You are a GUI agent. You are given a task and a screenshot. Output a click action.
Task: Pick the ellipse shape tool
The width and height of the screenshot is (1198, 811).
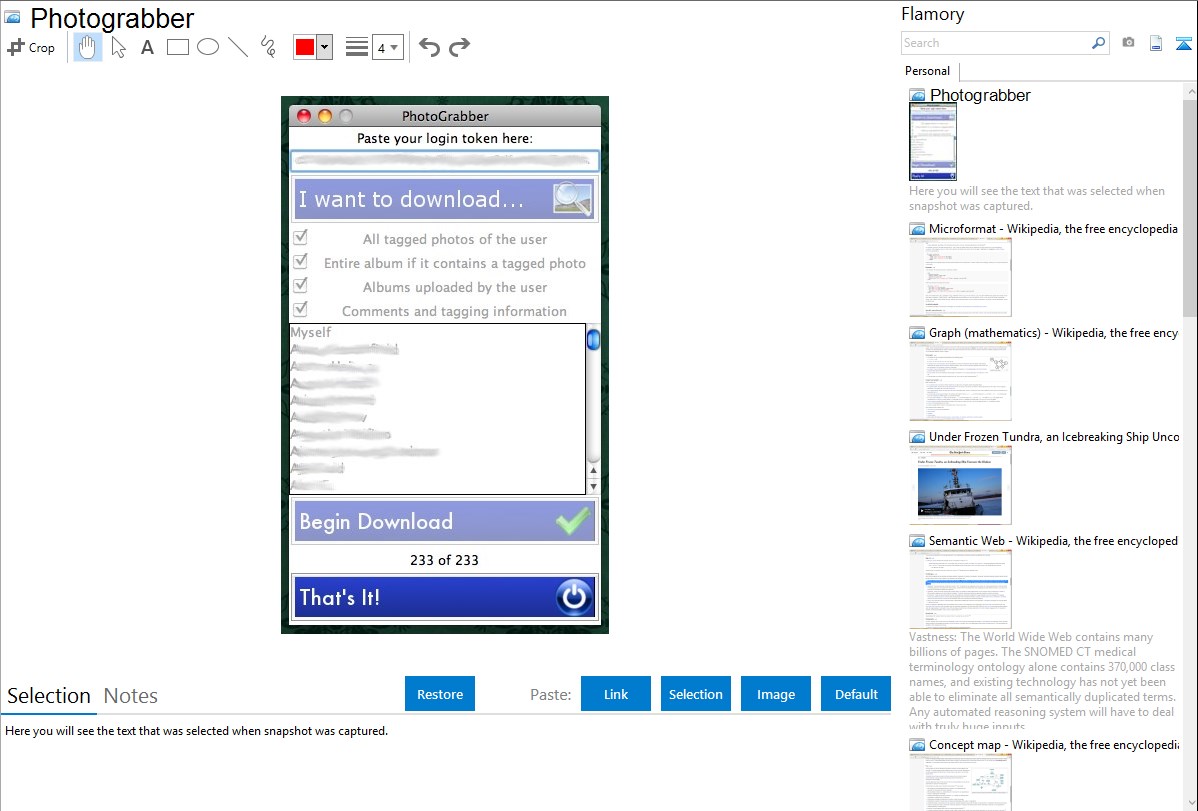208,47
